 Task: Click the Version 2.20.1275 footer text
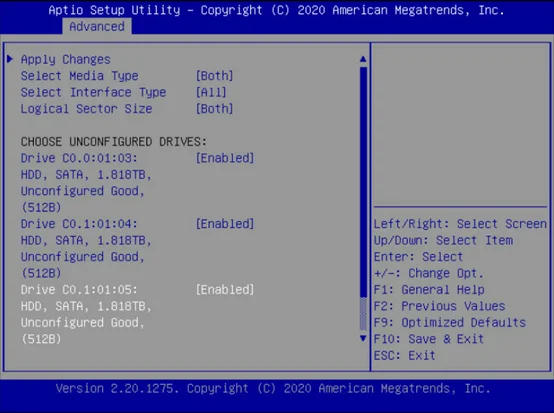click(273, 389)
